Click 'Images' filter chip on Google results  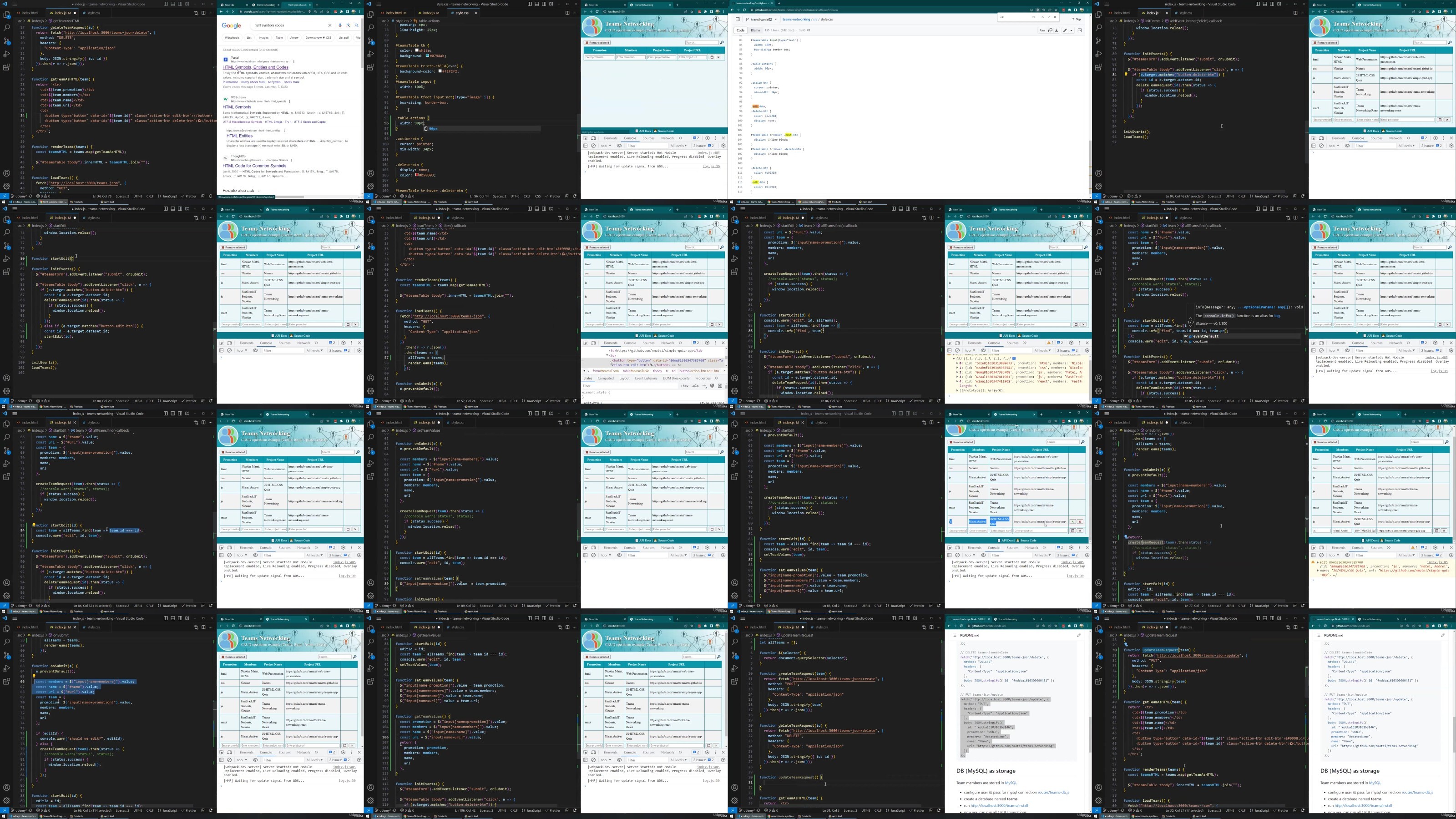coord(263,37)
